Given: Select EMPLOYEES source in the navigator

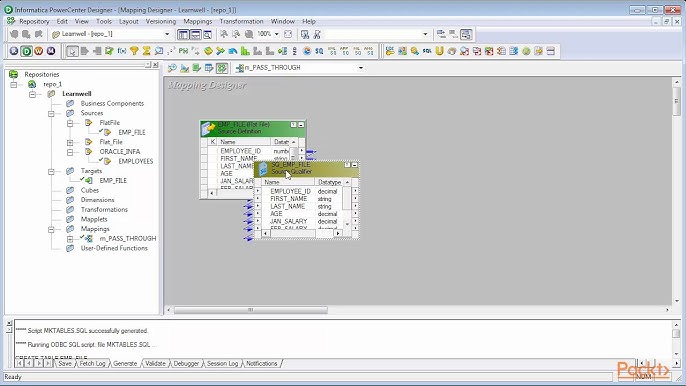Looking at the screenshot, I should click(x=136, y=161).
